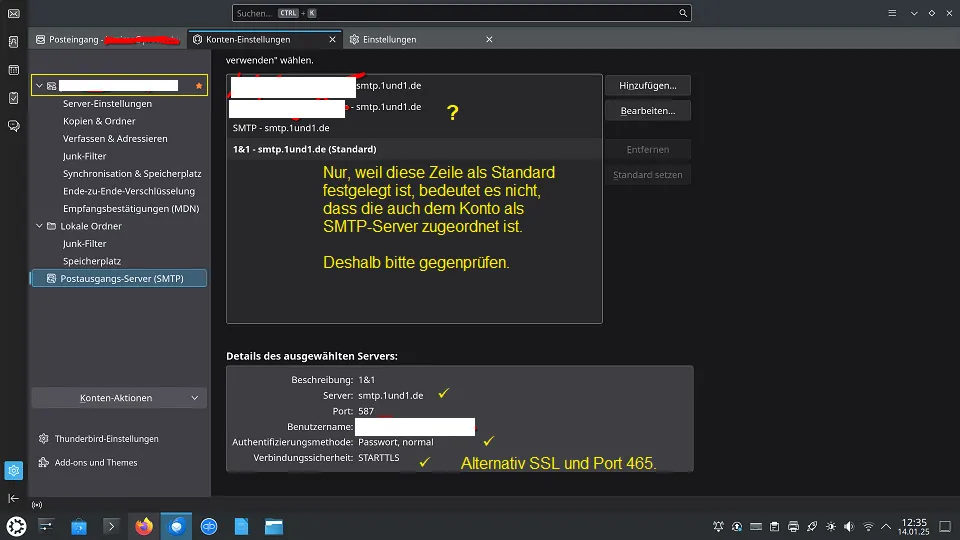
Task: Click the volume icon in system tray
Action: click(x=849, y=527)
